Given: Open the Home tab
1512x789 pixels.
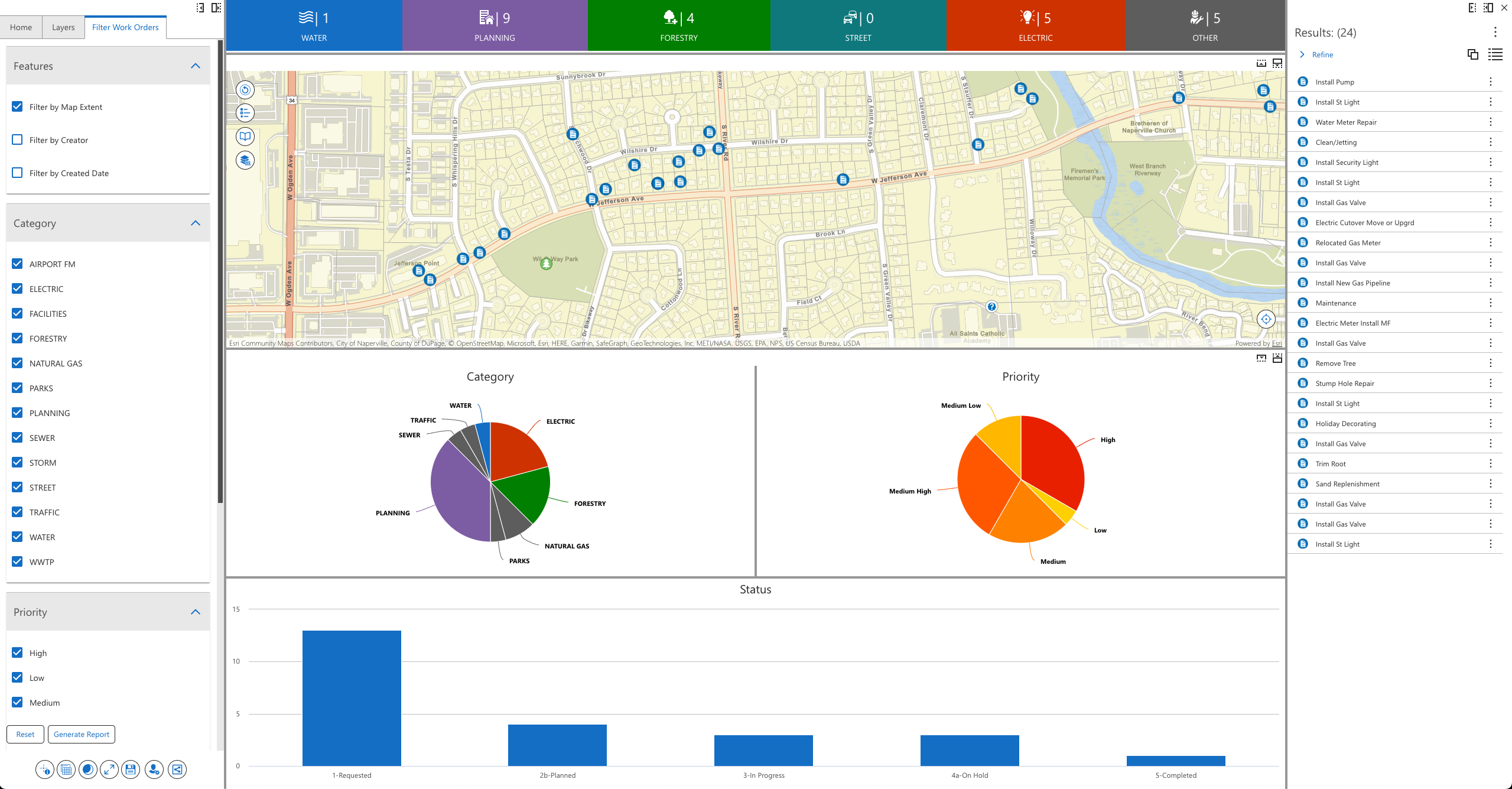Looking at the screenshot, I should click(x=21, y=27).
